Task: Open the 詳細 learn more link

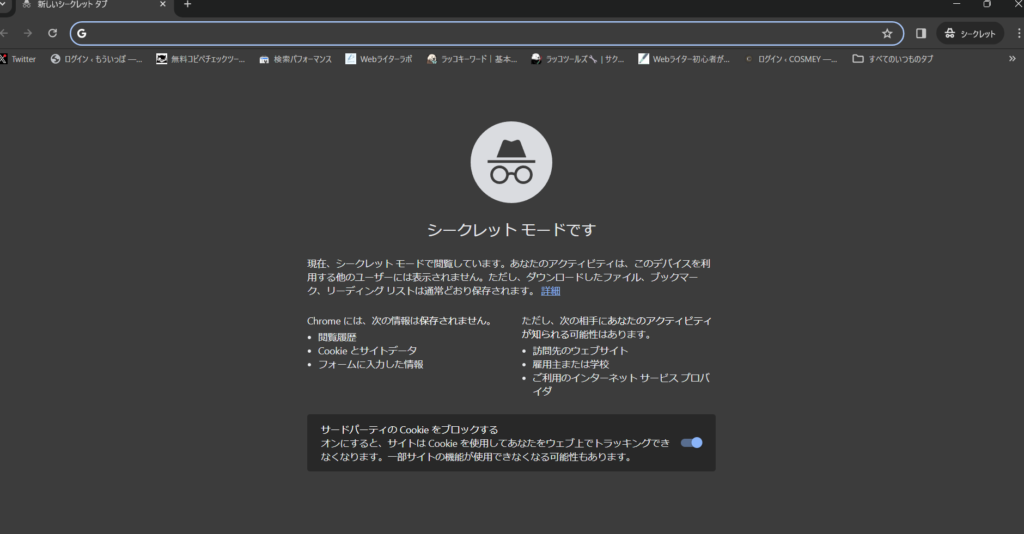Action: 551,291
